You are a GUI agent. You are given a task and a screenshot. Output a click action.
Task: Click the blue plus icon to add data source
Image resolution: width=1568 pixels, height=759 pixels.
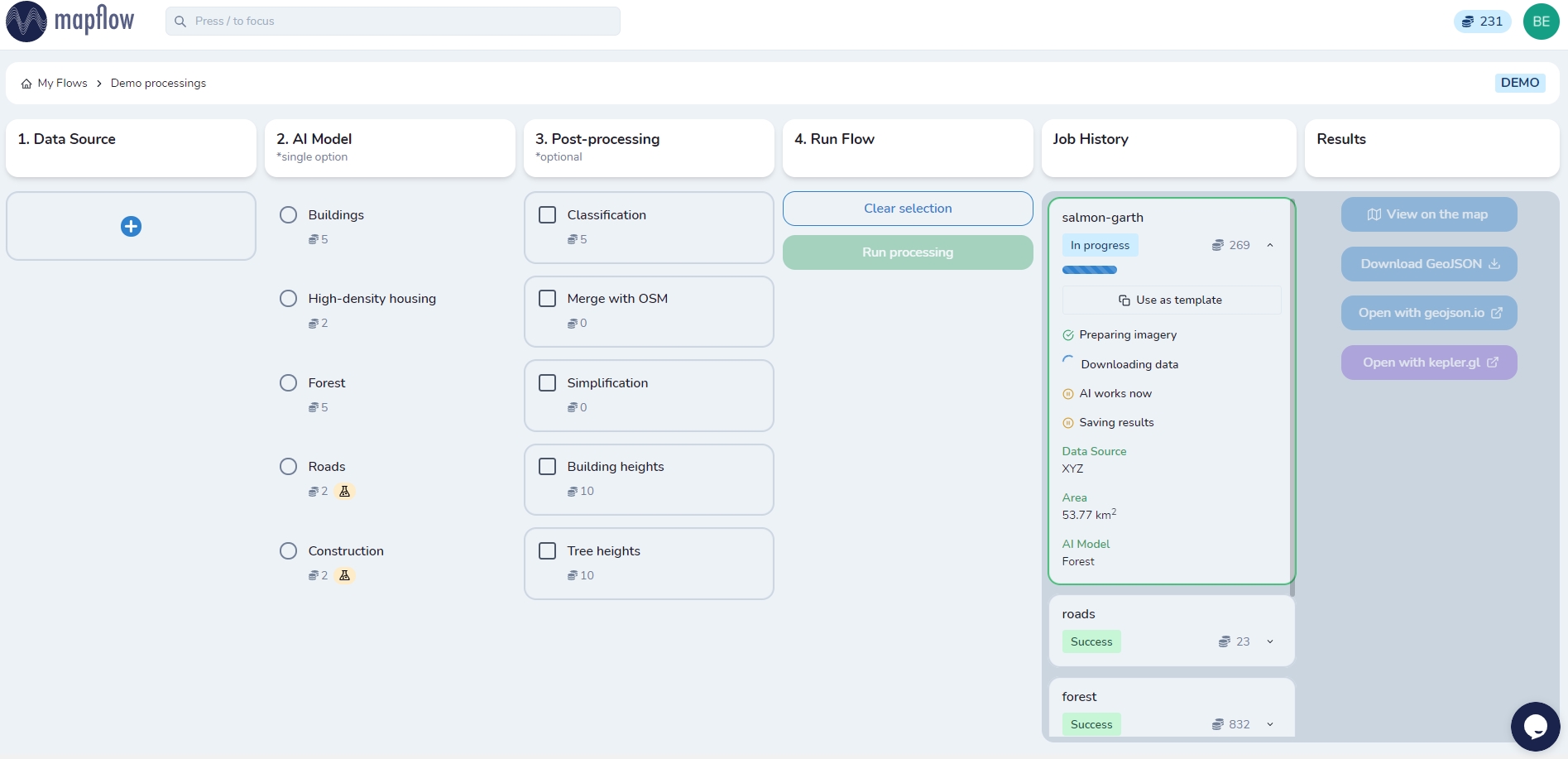click(x=131, y=226)
